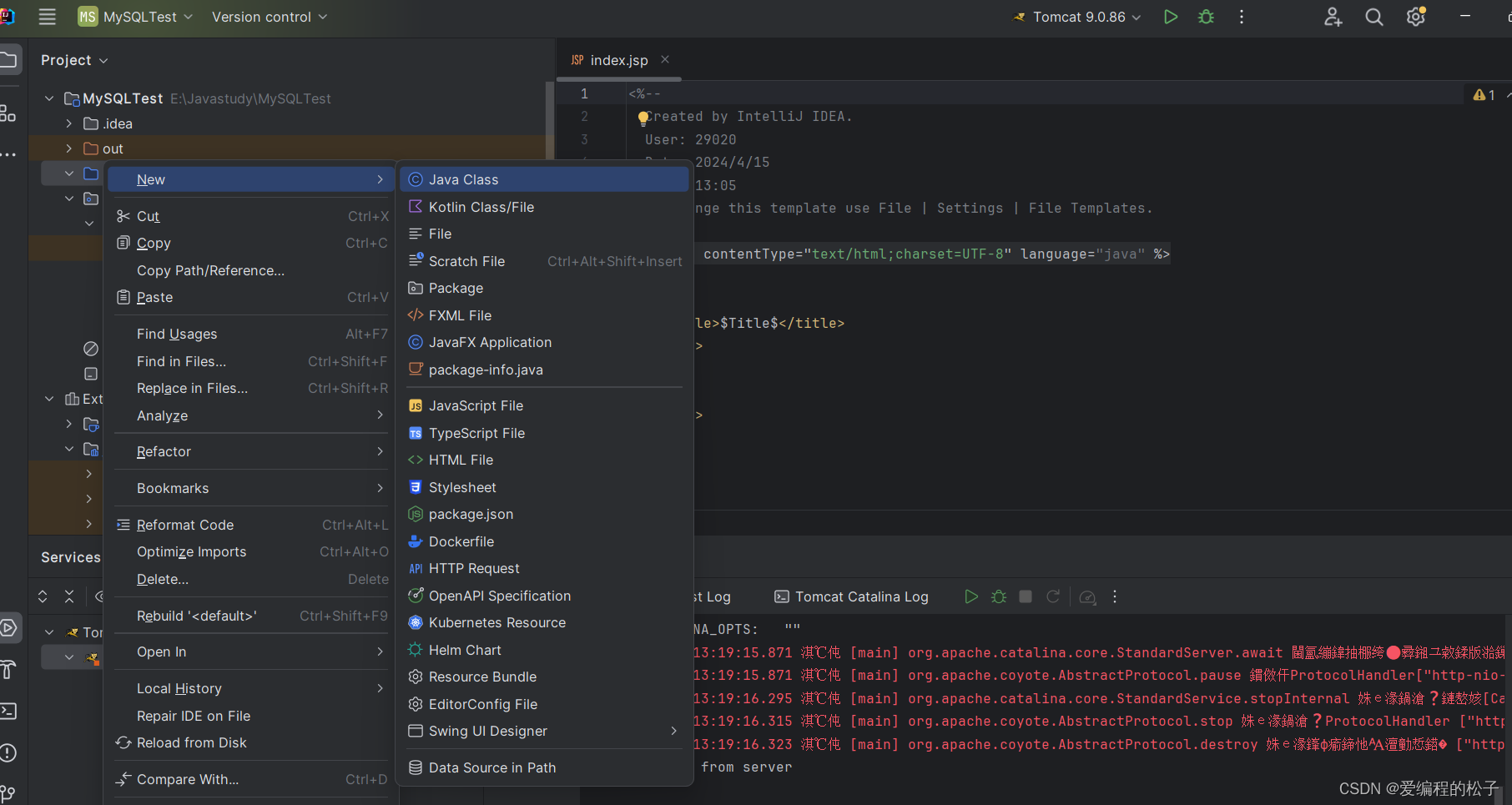Screen dimensions: 1512x805
Task: Expand the out folder
Action: point(69,148)
